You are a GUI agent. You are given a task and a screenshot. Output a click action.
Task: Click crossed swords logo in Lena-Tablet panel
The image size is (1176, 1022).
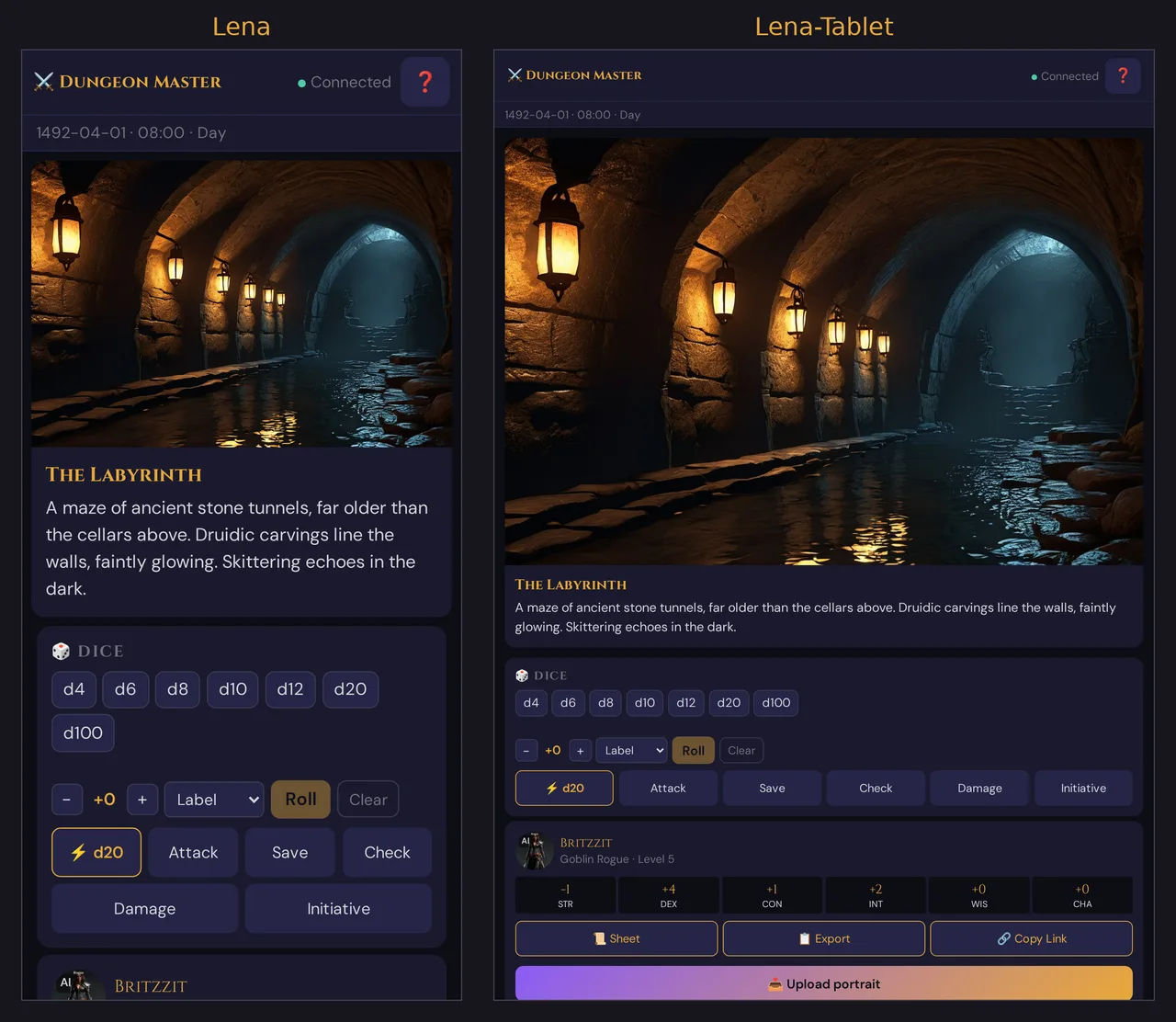pos(514,75)
